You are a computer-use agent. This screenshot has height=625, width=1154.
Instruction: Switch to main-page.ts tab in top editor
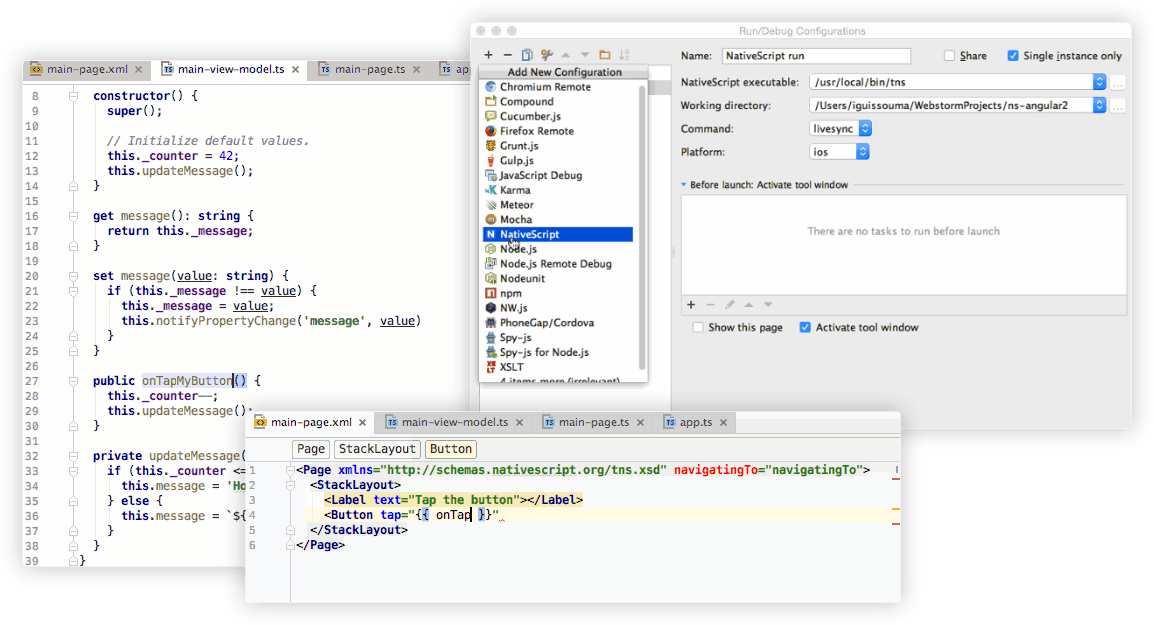369,69
